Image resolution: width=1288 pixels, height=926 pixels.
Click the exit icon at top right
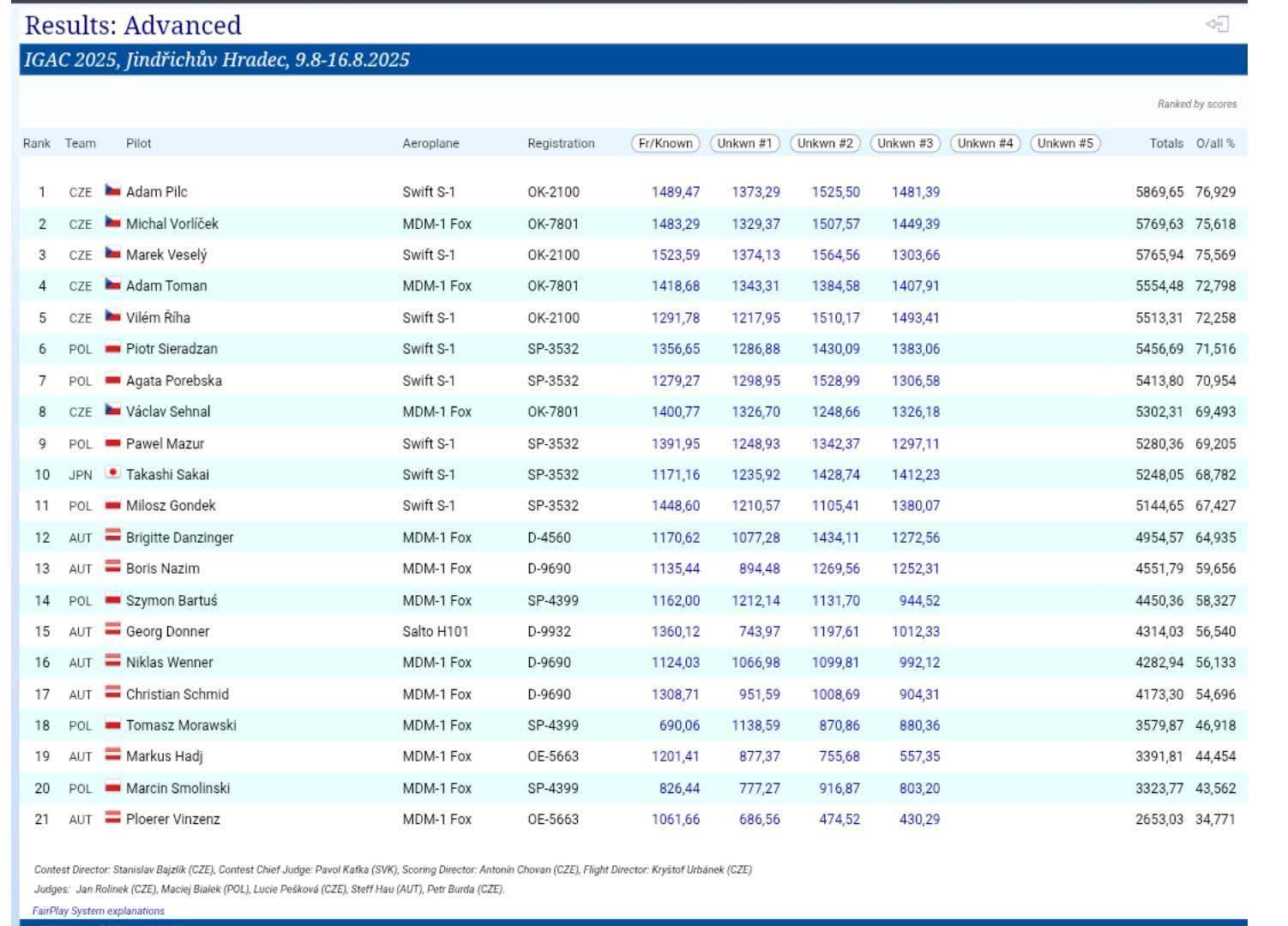(1218, 24)
